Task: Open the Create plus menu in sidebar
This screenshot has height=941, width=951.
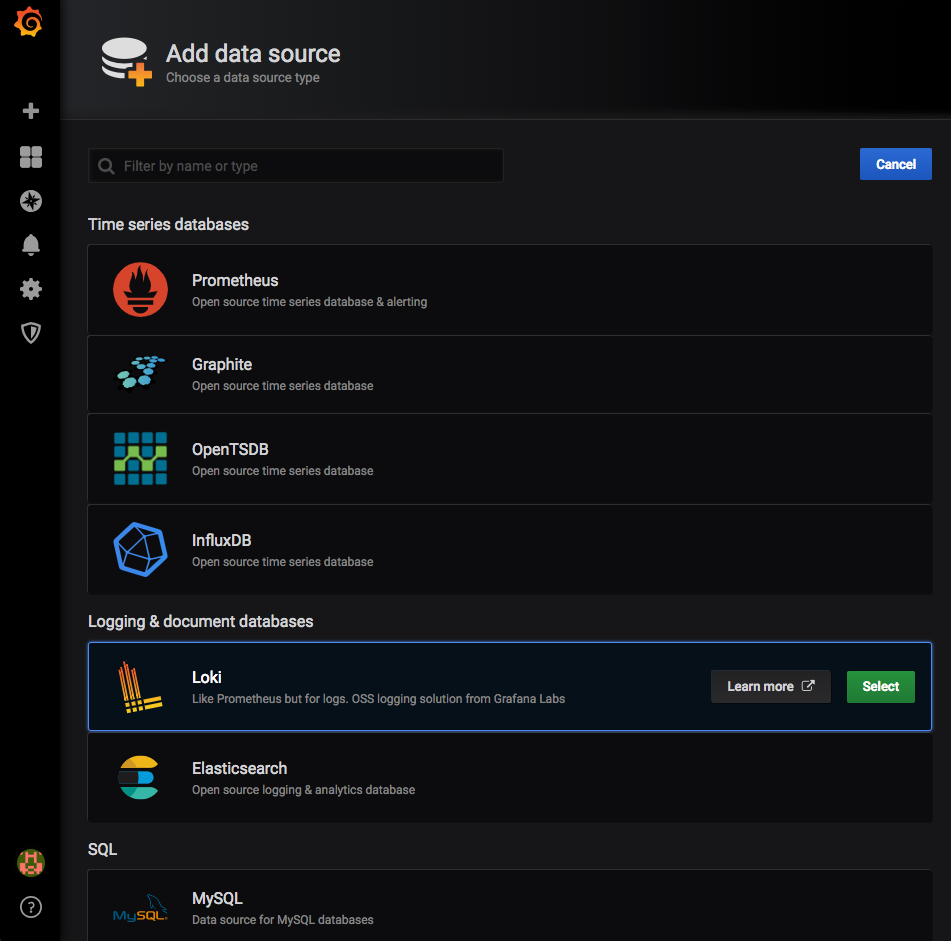Action: 30,111
